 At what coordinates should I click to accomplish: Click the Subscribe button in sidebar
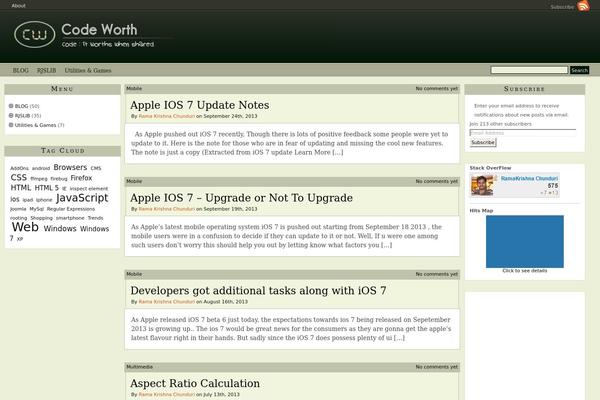point(483,142)
